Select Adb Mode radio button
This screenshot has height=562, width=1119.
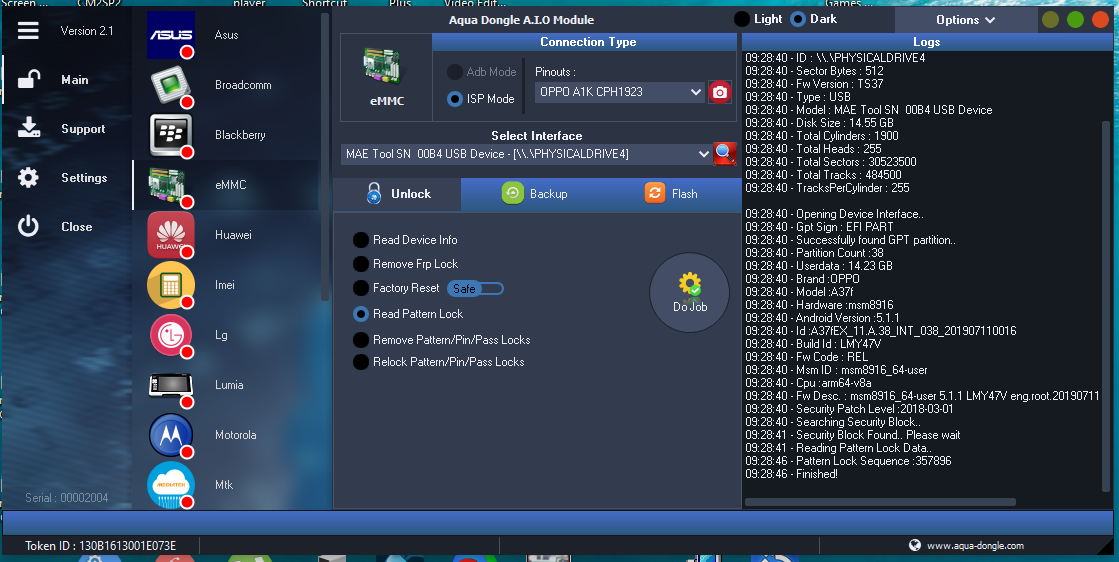(455, 72)
